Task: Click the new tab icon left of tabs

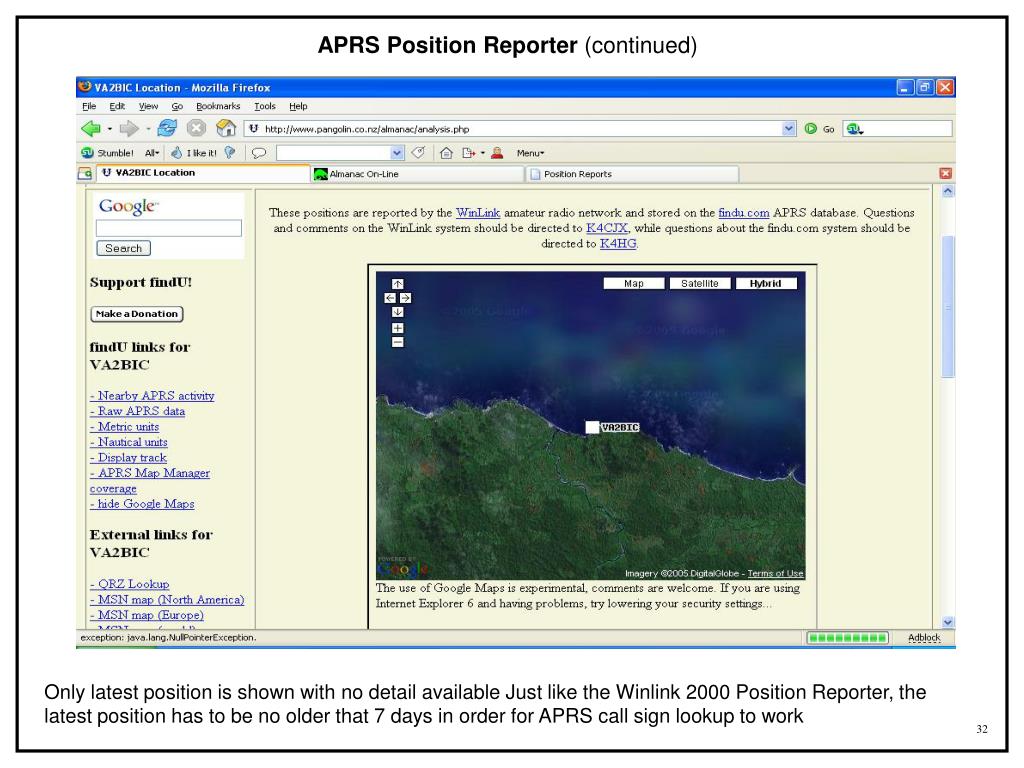Action: pos(85,173)
